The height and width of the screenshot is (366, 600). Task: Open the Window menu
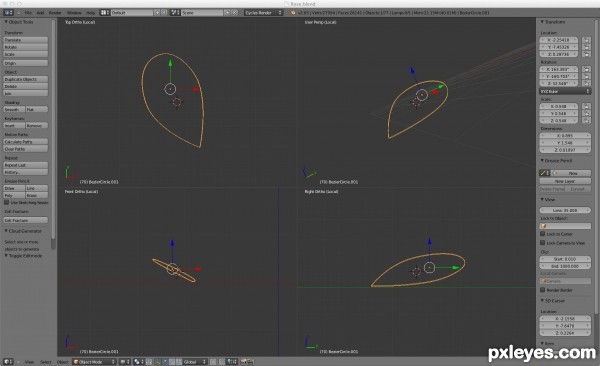[x=74, y=13]
